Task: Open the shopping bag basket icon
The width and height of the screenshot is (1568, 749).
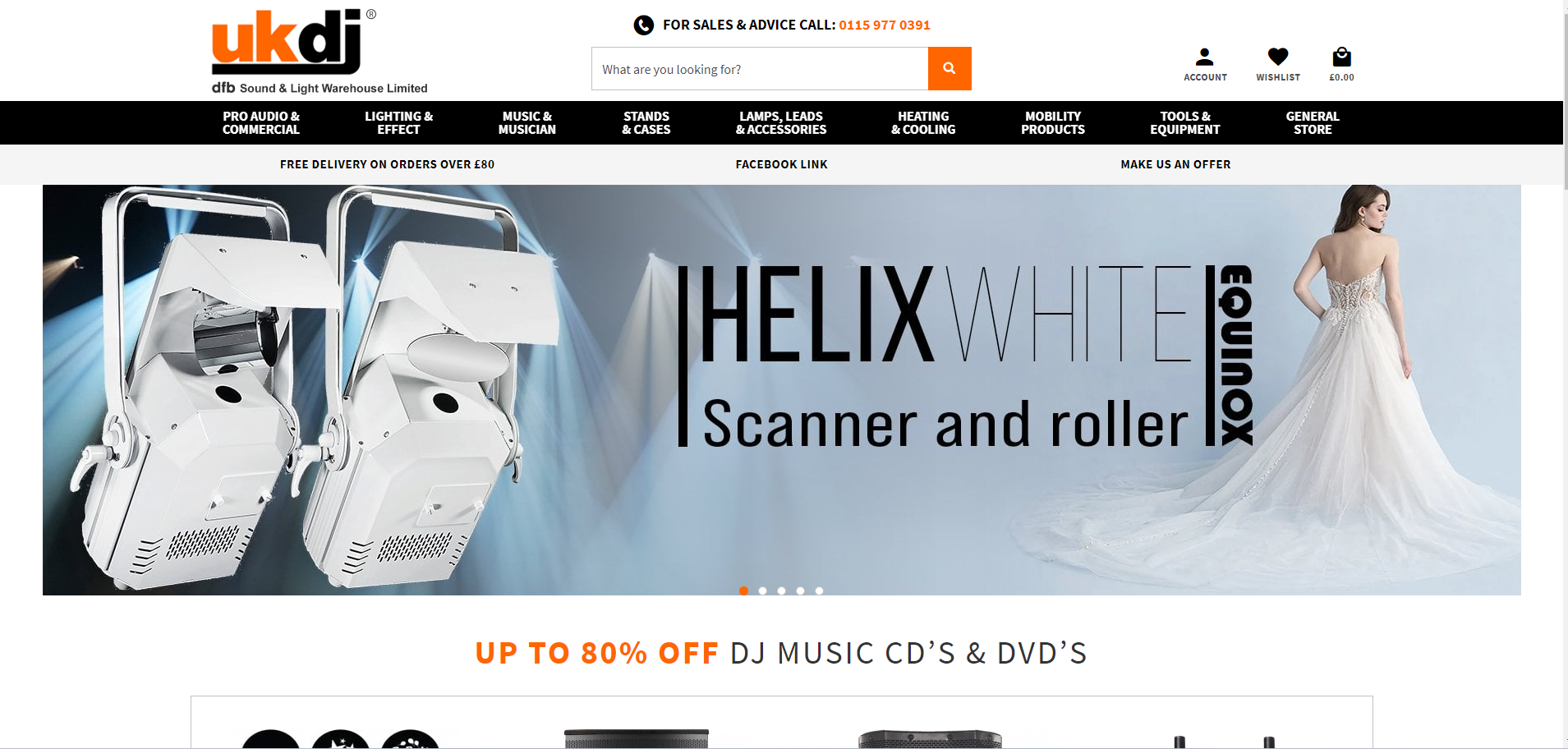Action: point(1341,57)
